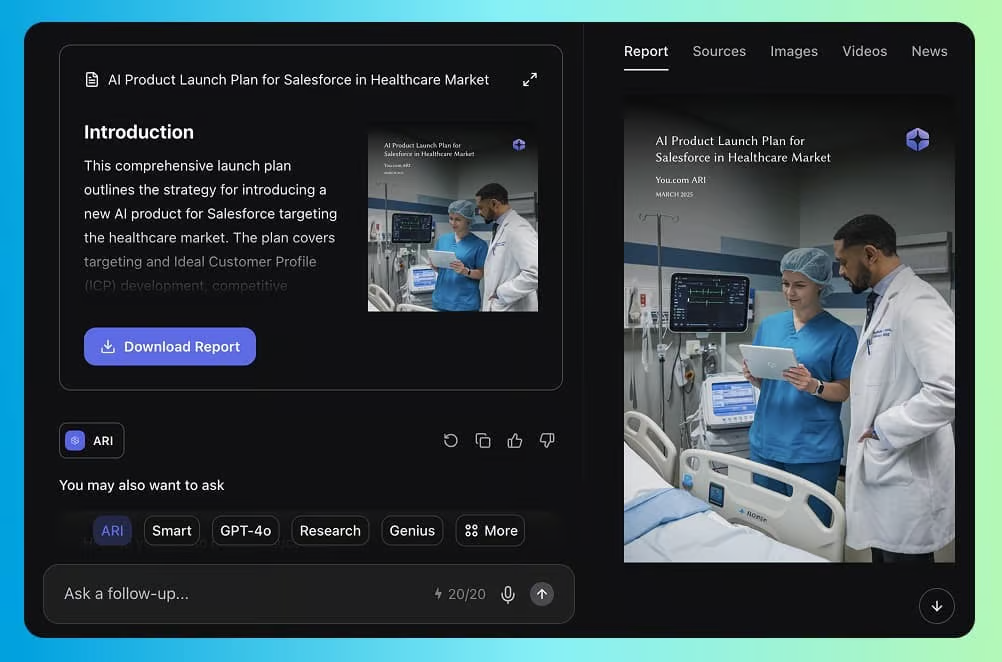This screenshot has width=1002, height=662.
Task: Click the Download Report button
Action: 170,346
